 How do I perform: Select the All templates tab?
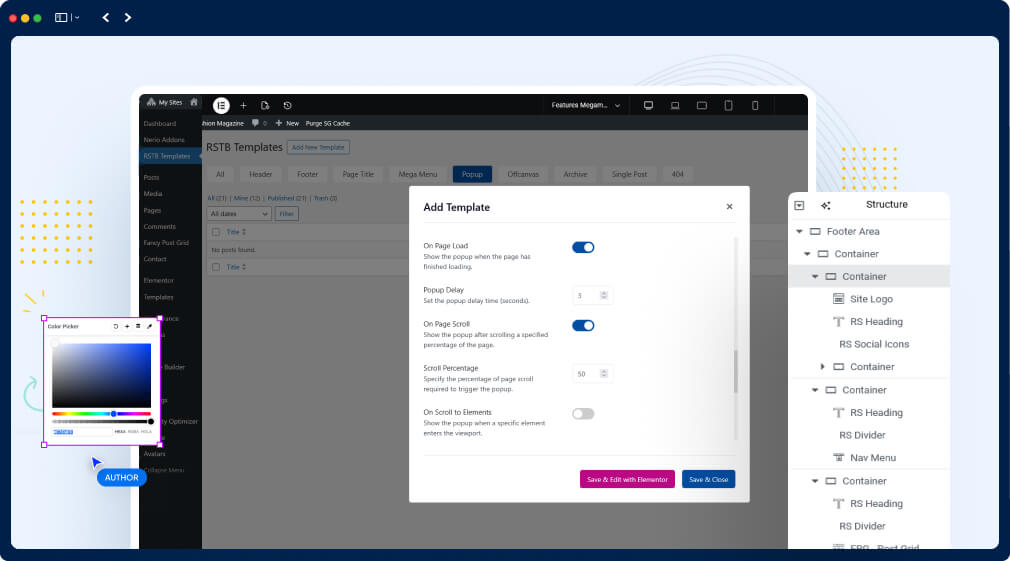(x=220, y=175)
